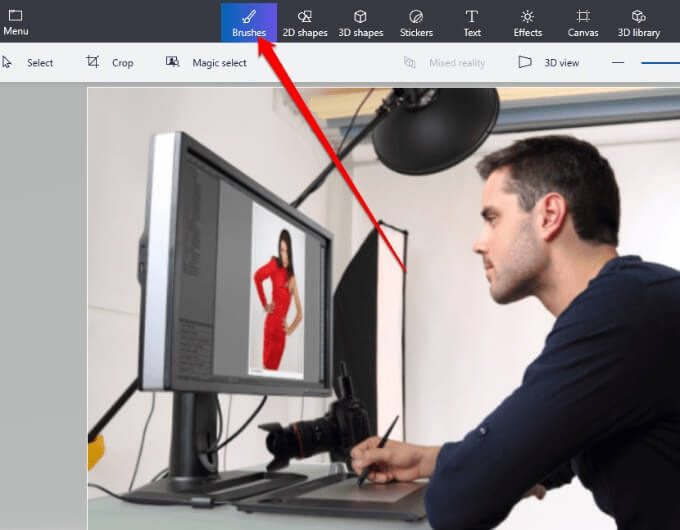
Task: Open the Effects sun icon
Action: pos(527,16)
